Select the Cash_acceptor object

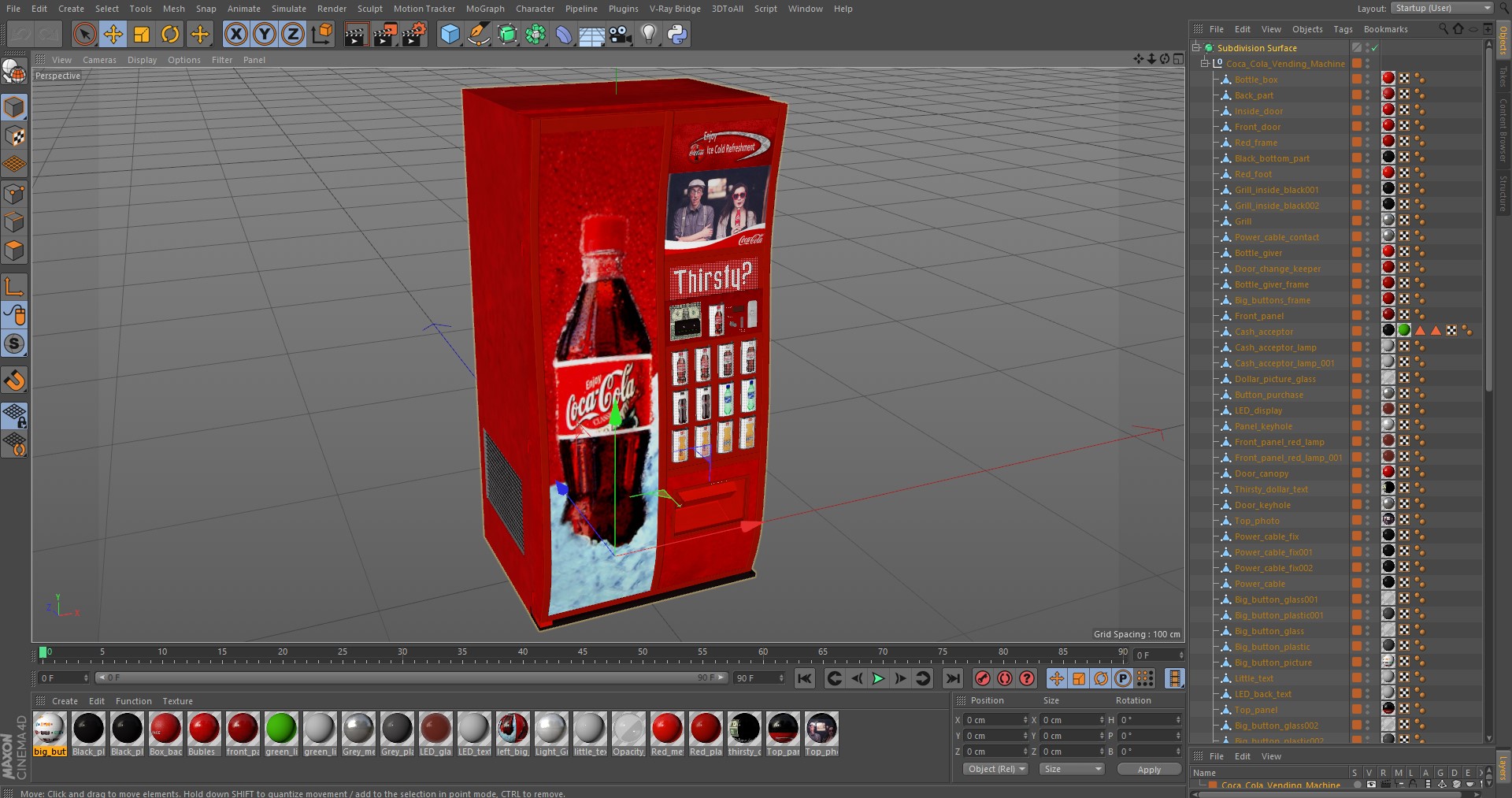1264,332
